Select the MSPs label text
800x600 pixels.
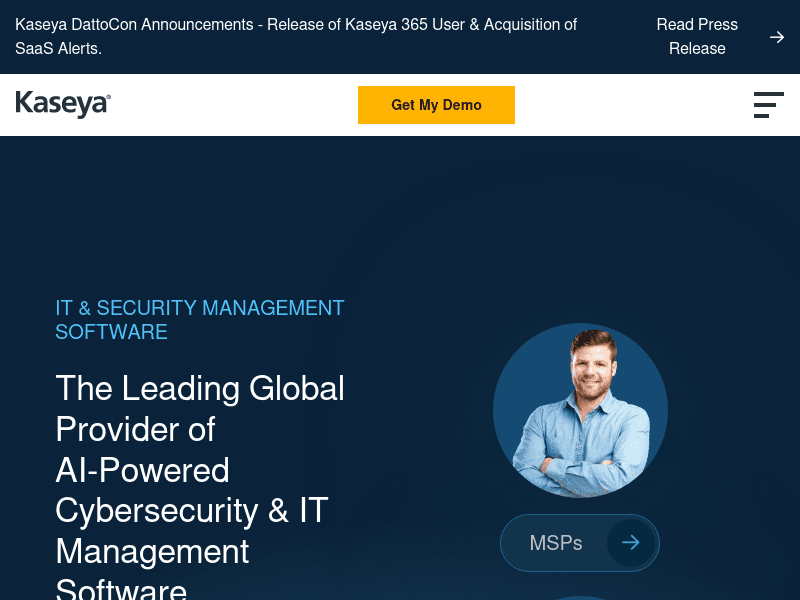click(555, 543)
